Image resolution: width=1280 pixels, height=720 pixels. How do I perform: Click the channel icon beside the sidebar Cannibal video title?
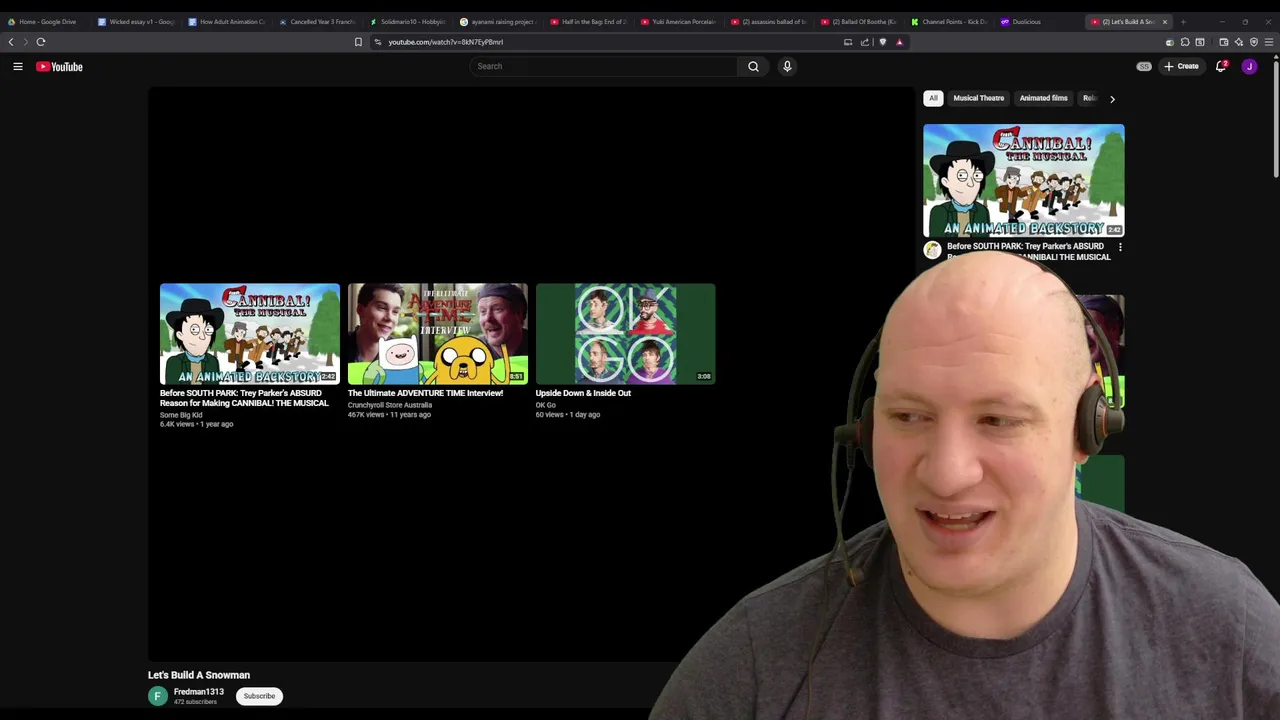click(932, 250)
